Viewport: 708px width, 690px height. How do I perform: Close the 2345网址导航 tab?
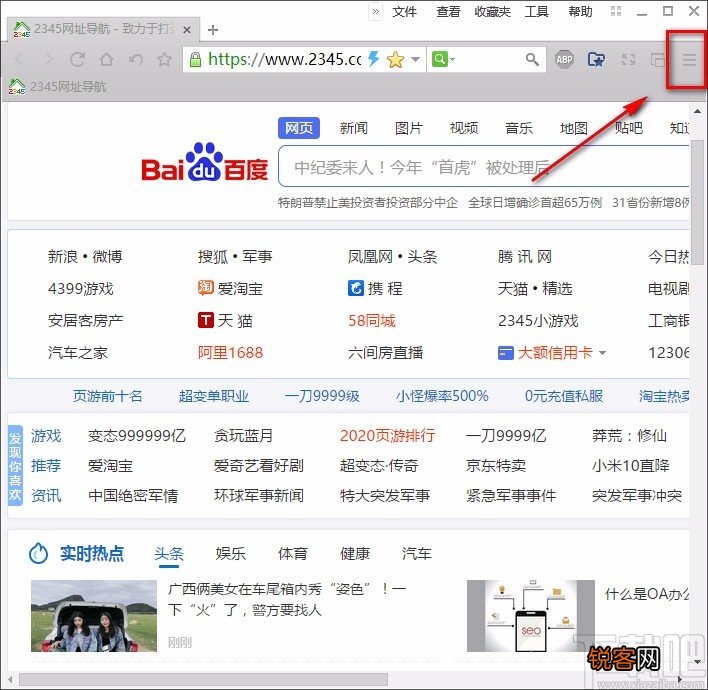tap(187, 30)
